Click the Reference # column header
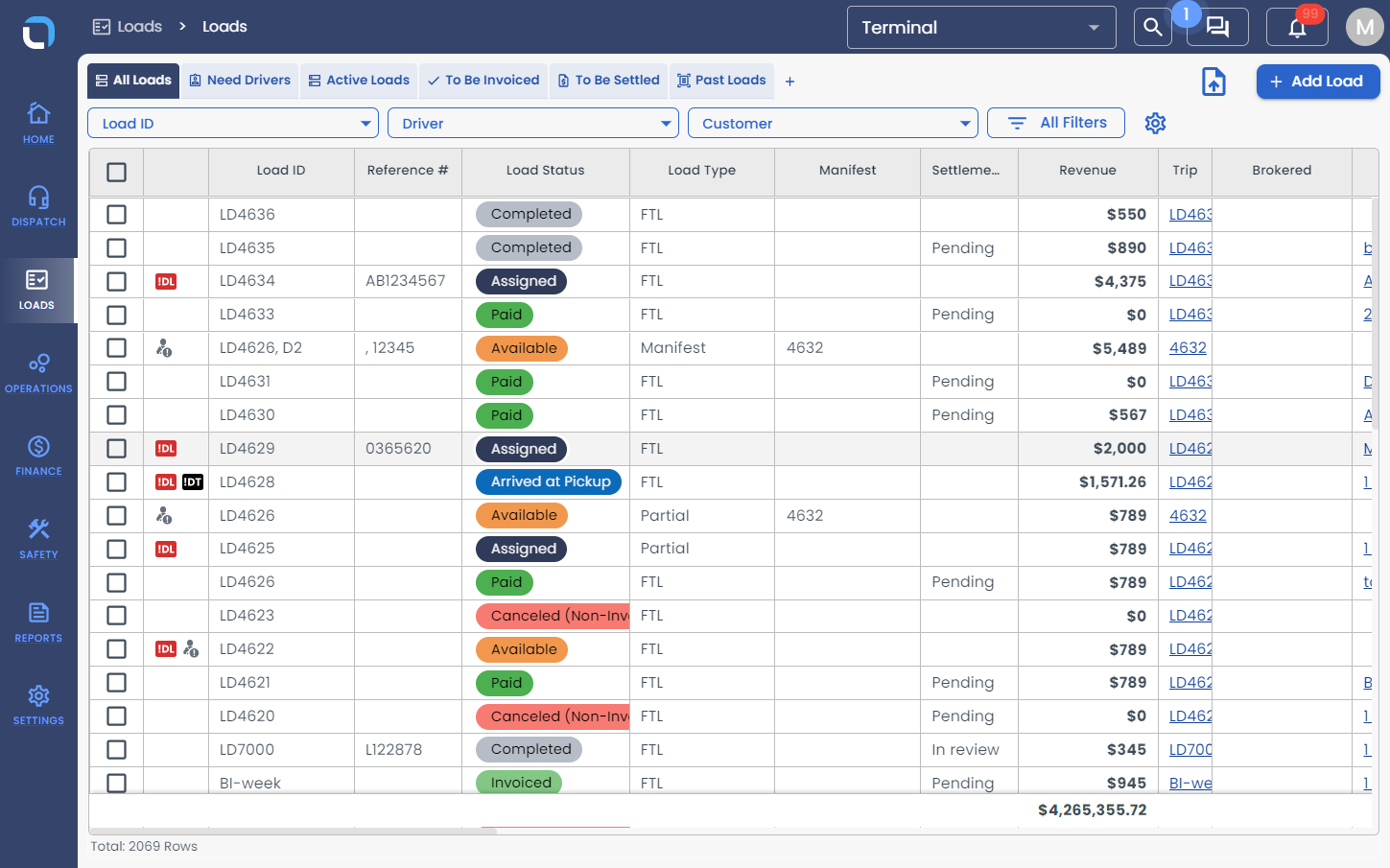The image size is (1390, 868). pyautogui.click(x=408, y=171)
